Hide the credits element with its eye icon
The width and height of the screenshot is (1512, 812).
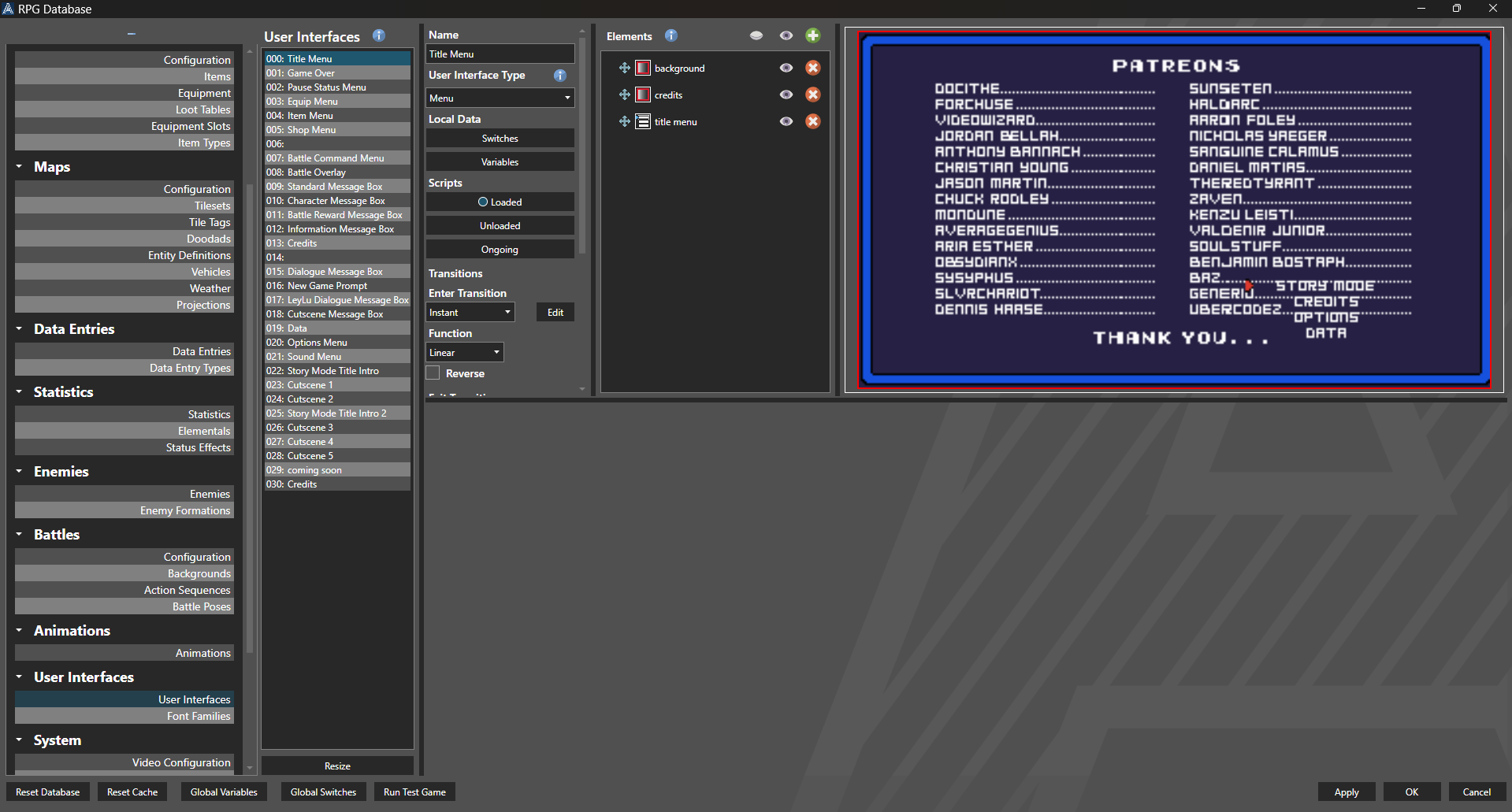click(786, 95)
